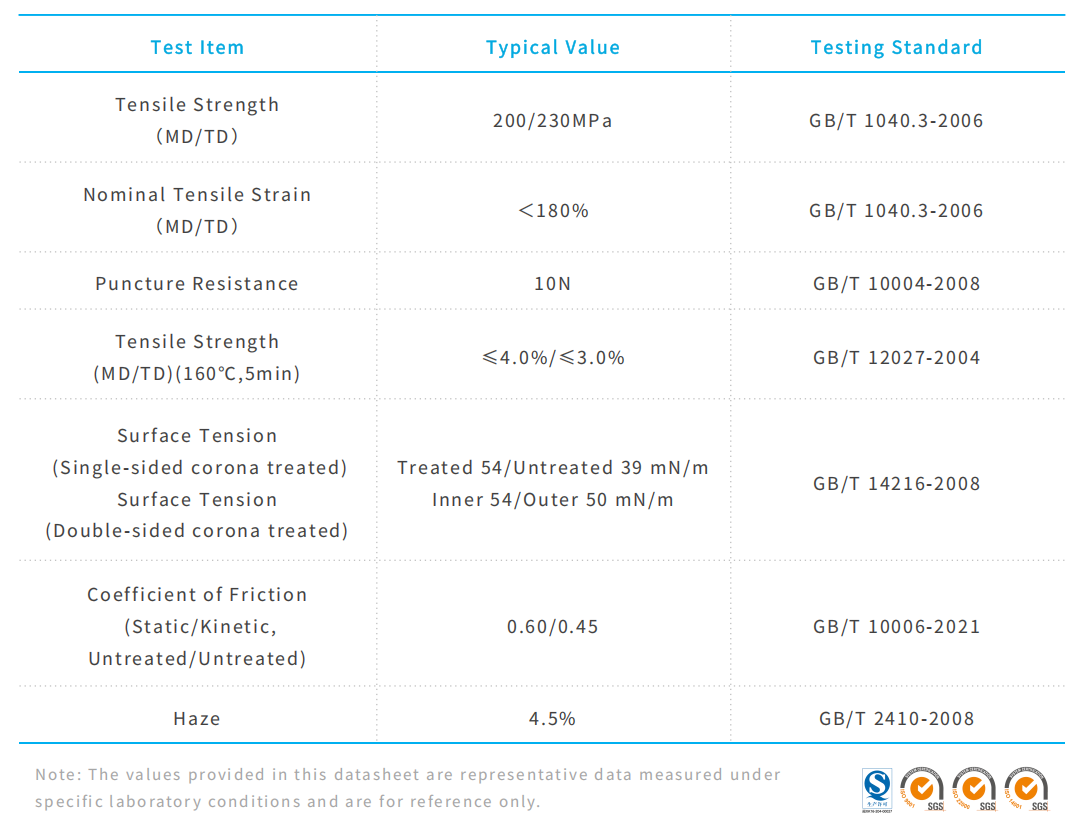Select the Coefficient of Friction label
The height and width of the screenshot is (825, 1077).
click(197, 595)
